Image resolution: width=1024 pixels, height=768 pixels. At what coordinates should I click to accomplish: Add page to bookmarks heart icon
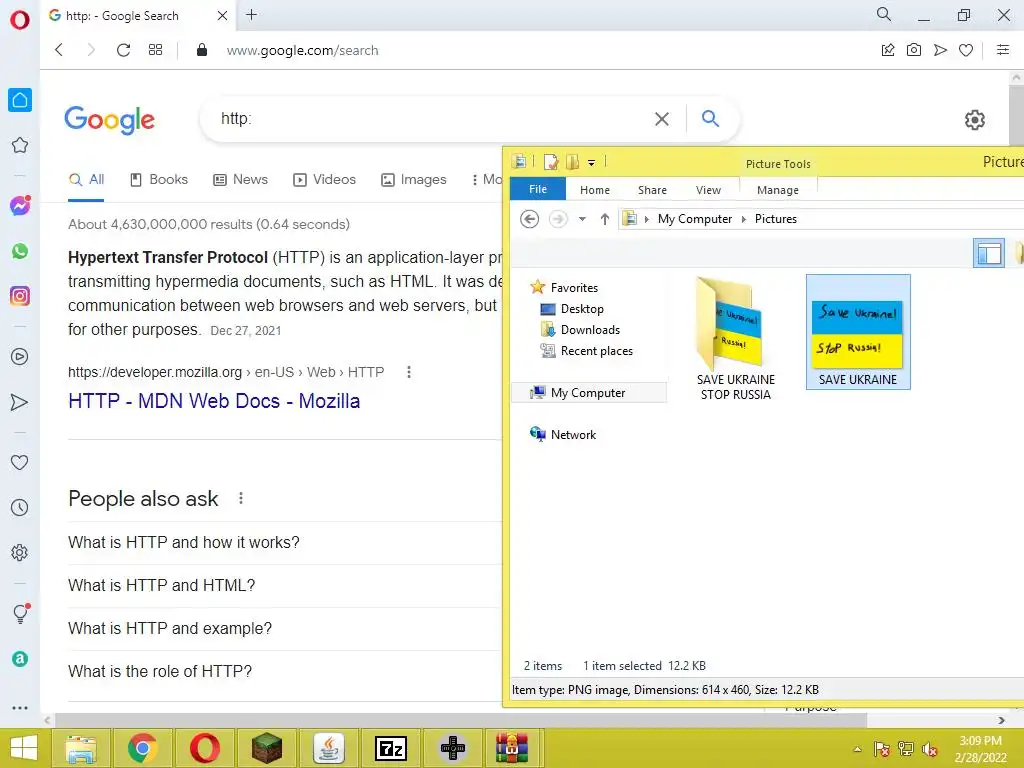coord(966,50)
